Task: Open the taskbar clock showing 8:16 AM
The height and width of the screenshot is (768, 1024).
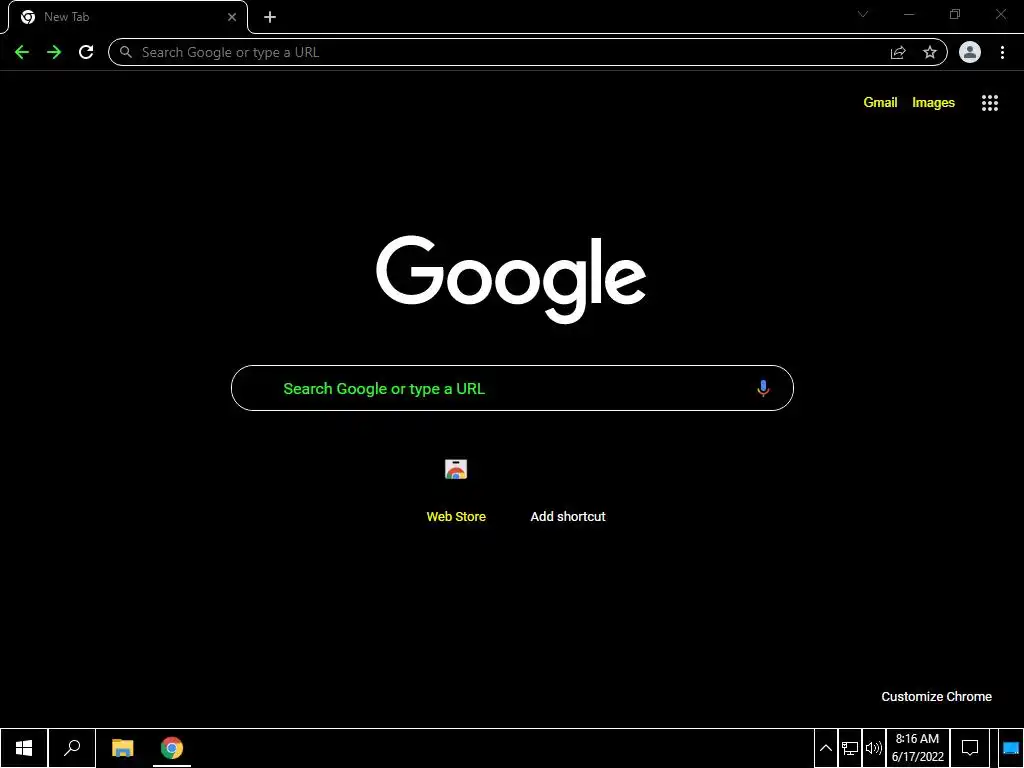Action: (x=918, y=748)
